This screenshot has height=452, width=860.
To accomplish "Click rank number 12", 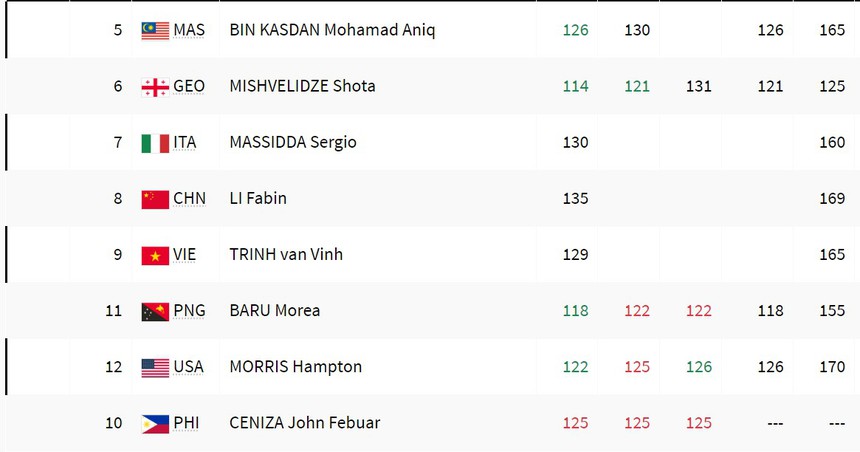I will click(114, 367).
